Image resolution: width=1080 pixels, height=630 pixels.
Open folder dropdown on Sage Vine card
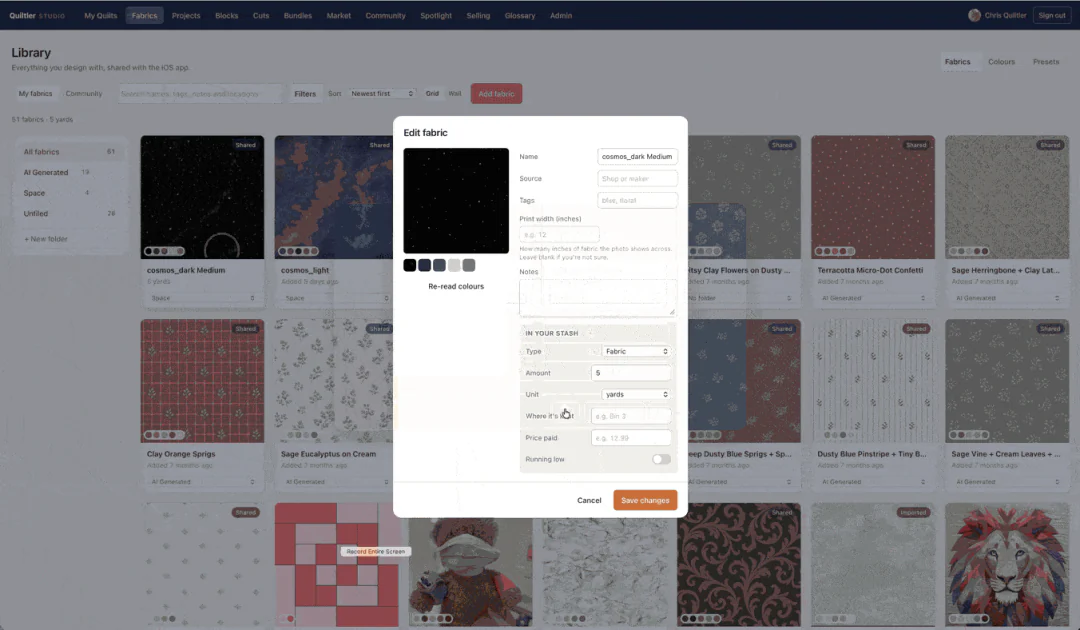pos(1006,482)
